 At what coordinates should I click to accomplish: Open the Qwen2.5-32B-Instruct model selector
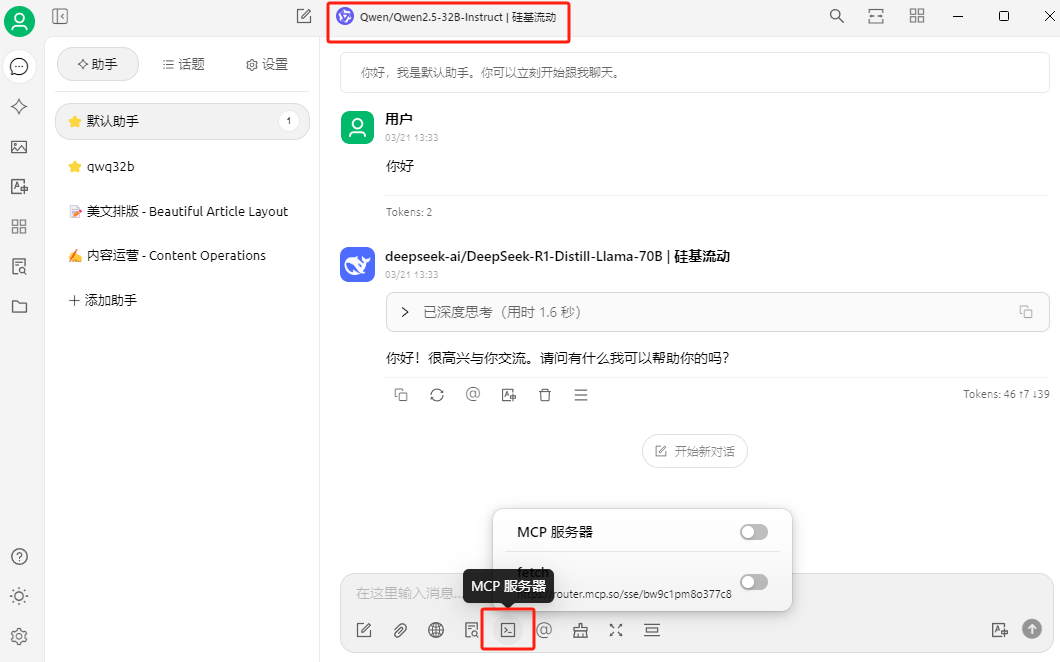click(x=447, y=17)
